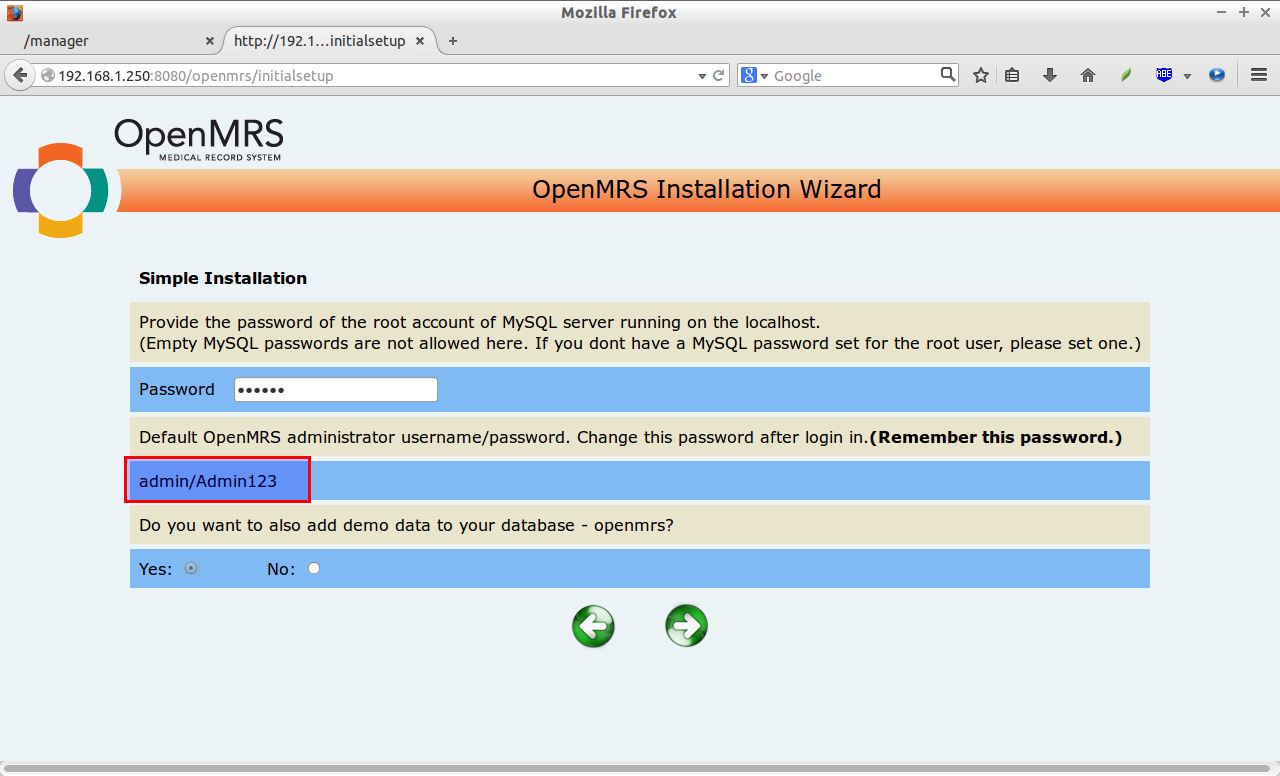1280x776 pixels.
Task: Bookmark this page with the star icon
Action: pyautogui.click(x=981, y=75)
